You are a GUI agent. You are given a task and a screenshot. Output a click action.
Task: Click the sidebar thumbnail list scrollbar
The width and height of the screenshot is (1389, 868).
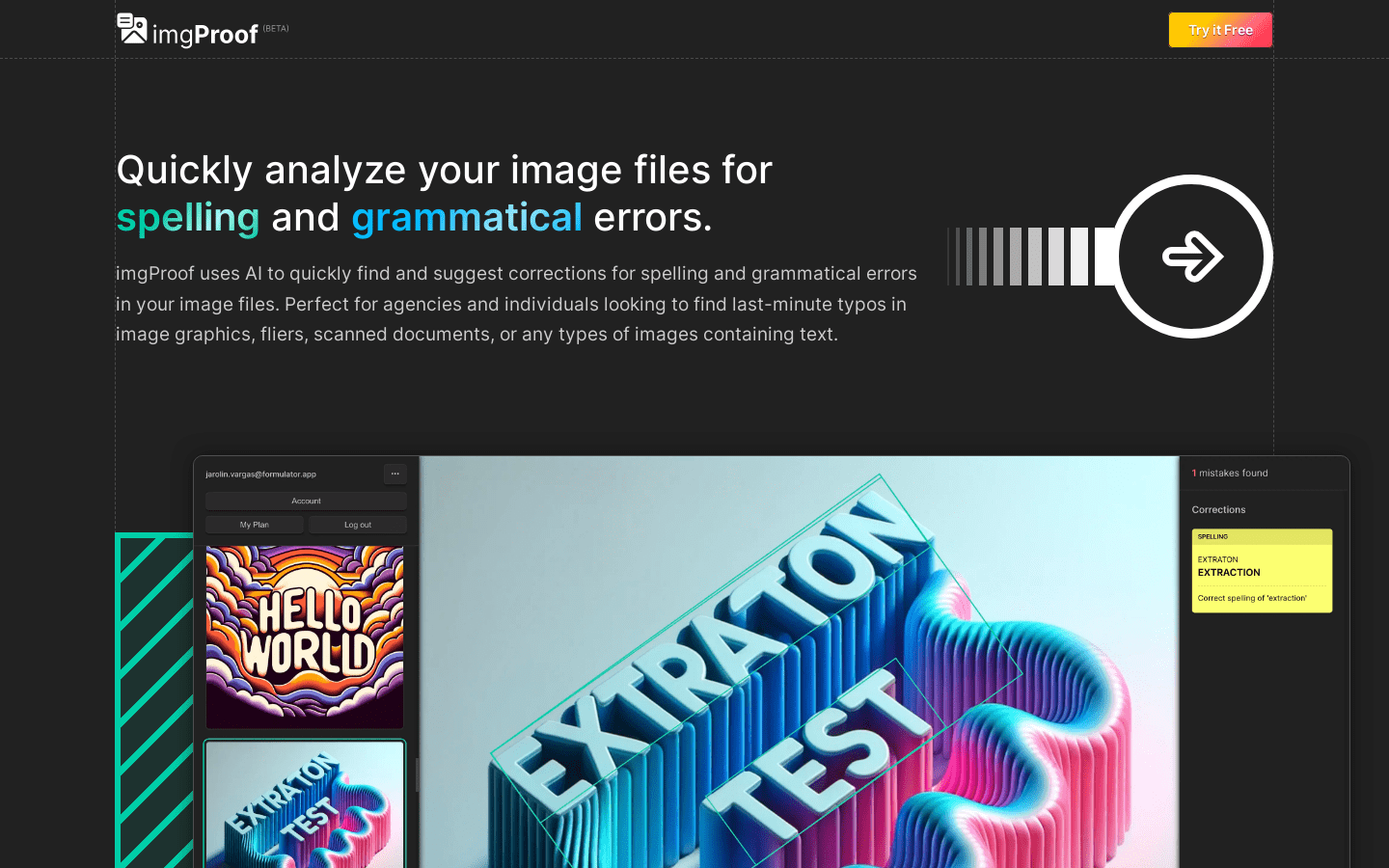pos(418,774)
